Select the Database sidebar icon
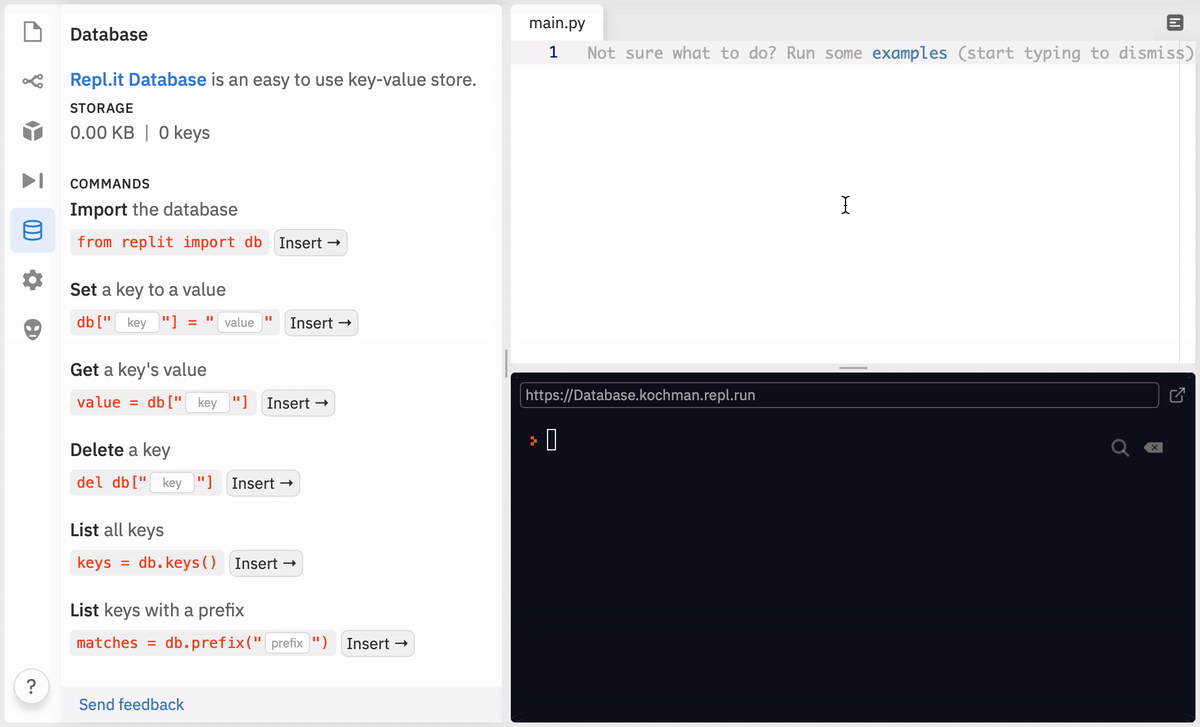Screen dimensions: 1200x727 33,230
